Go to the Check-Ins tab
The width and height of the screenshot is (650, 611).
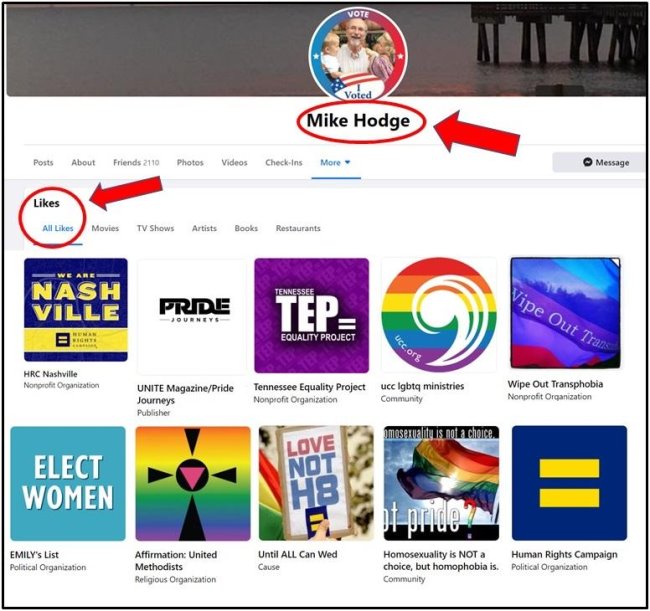click(x=284, y=162)
